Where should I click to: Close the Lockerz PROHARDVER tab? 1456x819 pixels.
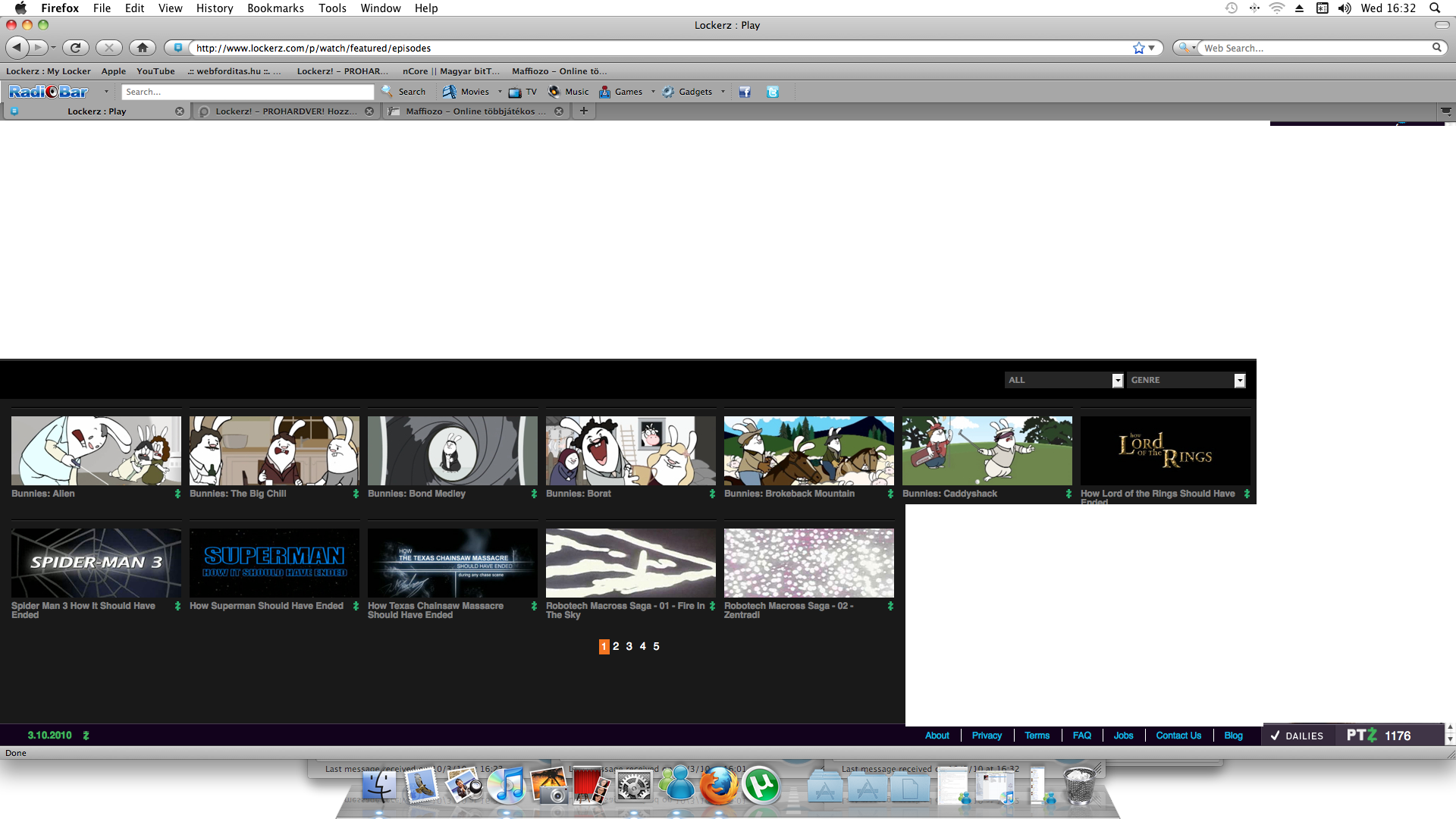point(369,111)
